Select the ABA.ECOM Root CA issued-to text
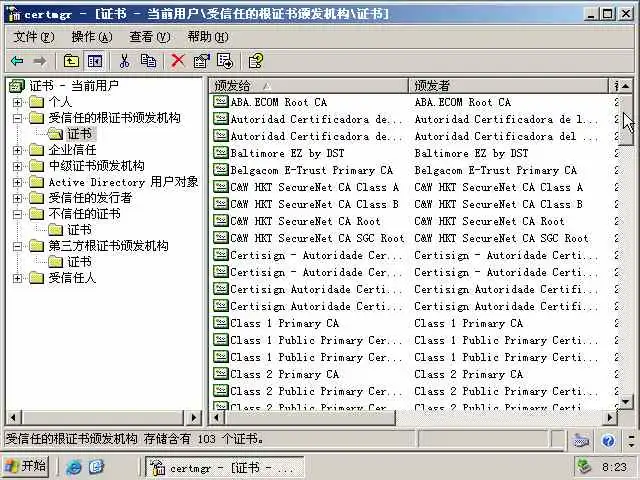The width and height of the screenshot is (640, 480). point(279,102)
